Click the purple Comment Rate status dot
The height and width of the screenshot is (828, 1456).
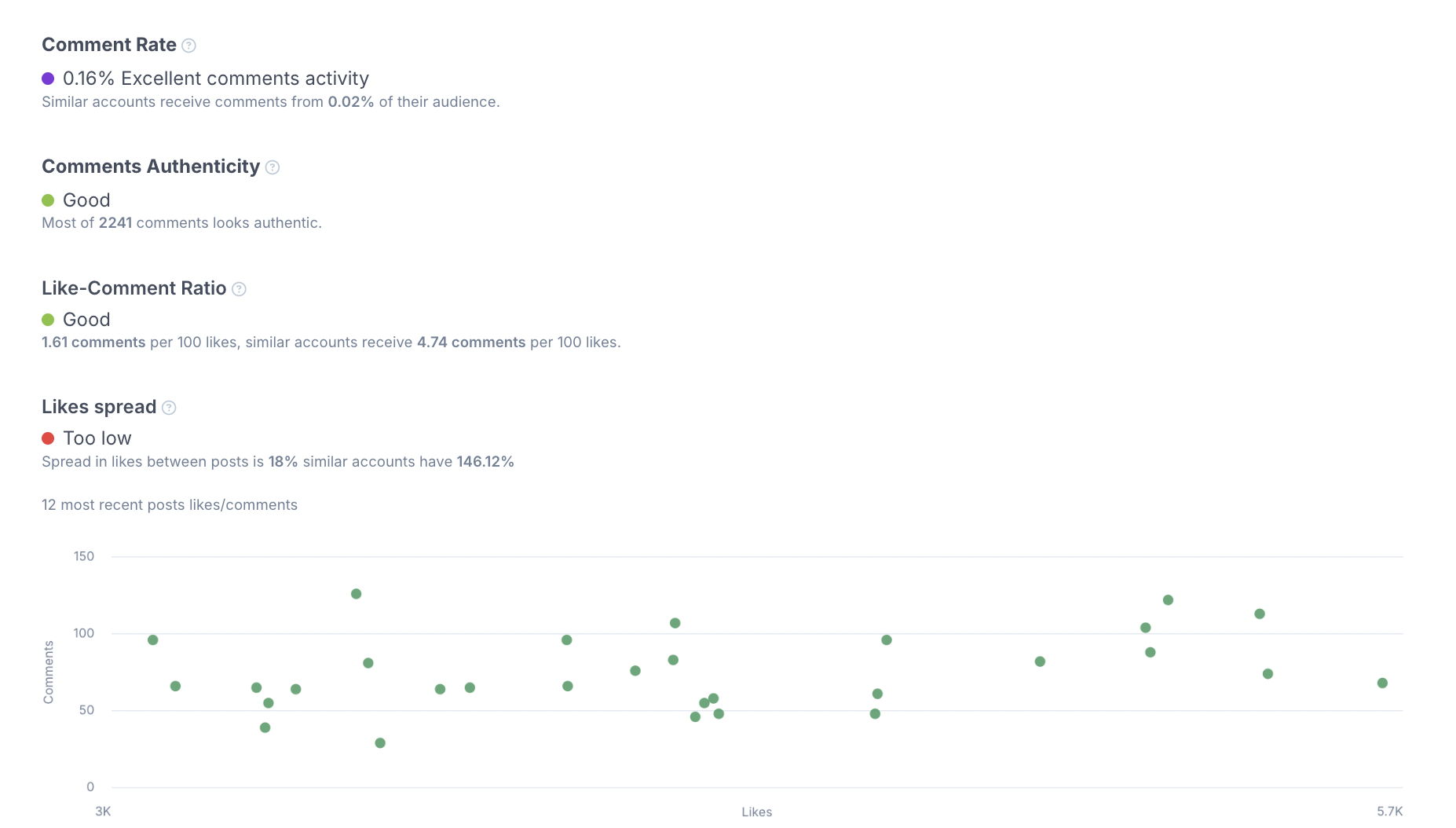[48, 79]
